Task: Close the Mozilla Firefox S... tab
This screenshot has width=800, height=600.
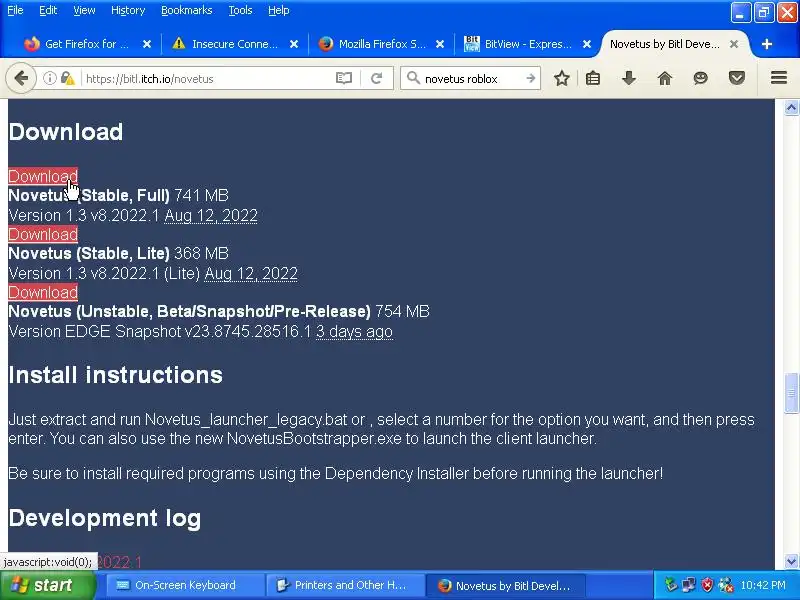Action: 440,44
